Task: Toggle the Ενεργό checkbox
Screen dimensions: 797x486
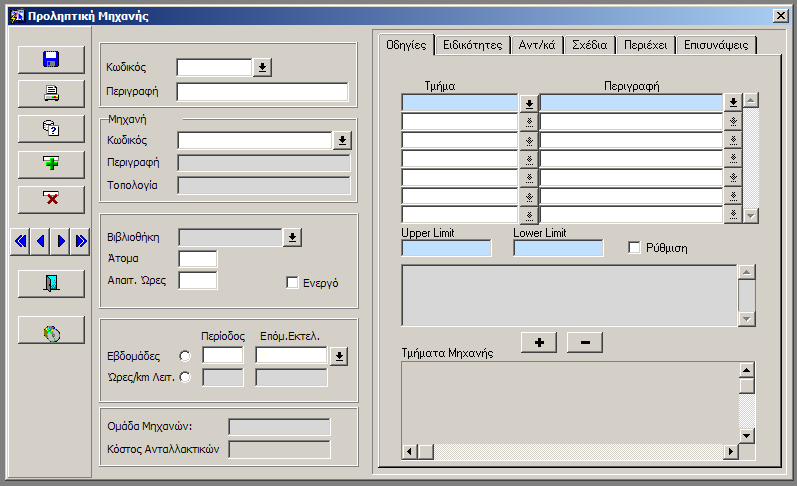Action: click(x=292, y=283)
